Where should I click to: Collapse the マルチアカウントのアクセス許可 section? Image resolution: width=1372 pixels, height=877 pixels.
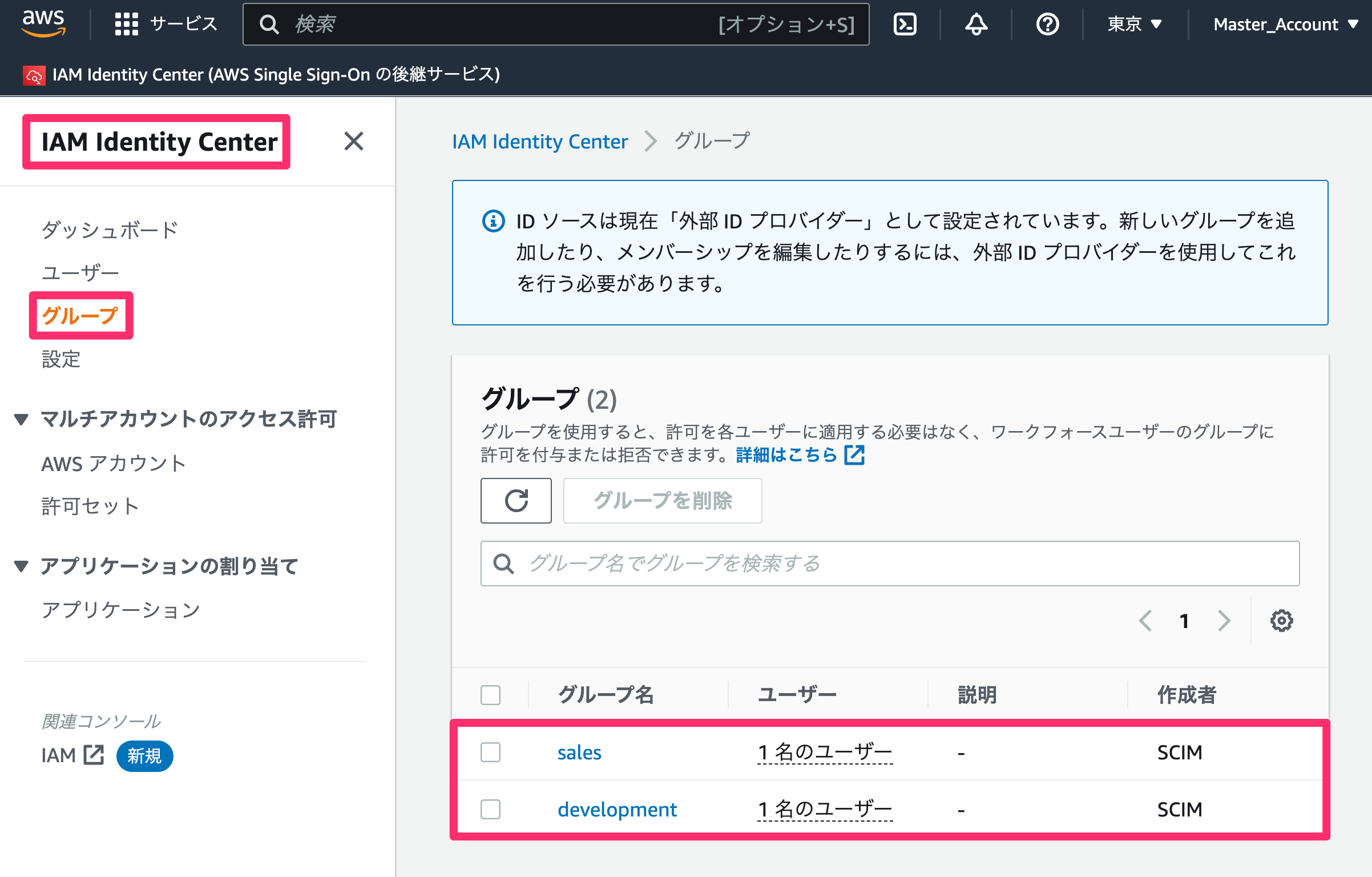[21, 419]
